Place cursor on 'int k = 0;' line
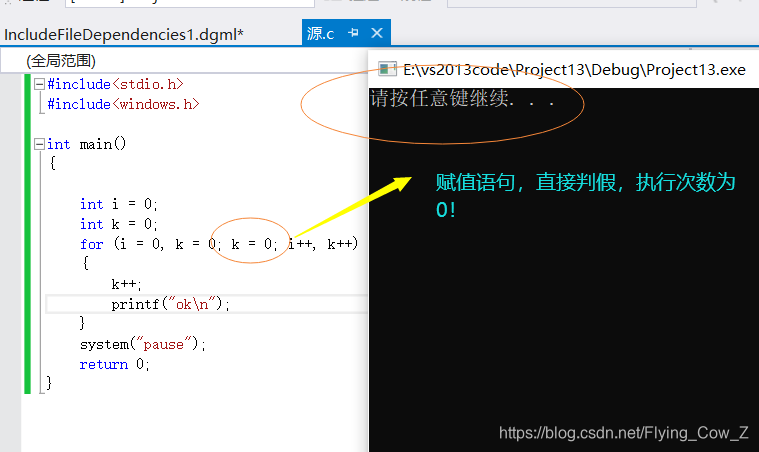 click(119, 224)
